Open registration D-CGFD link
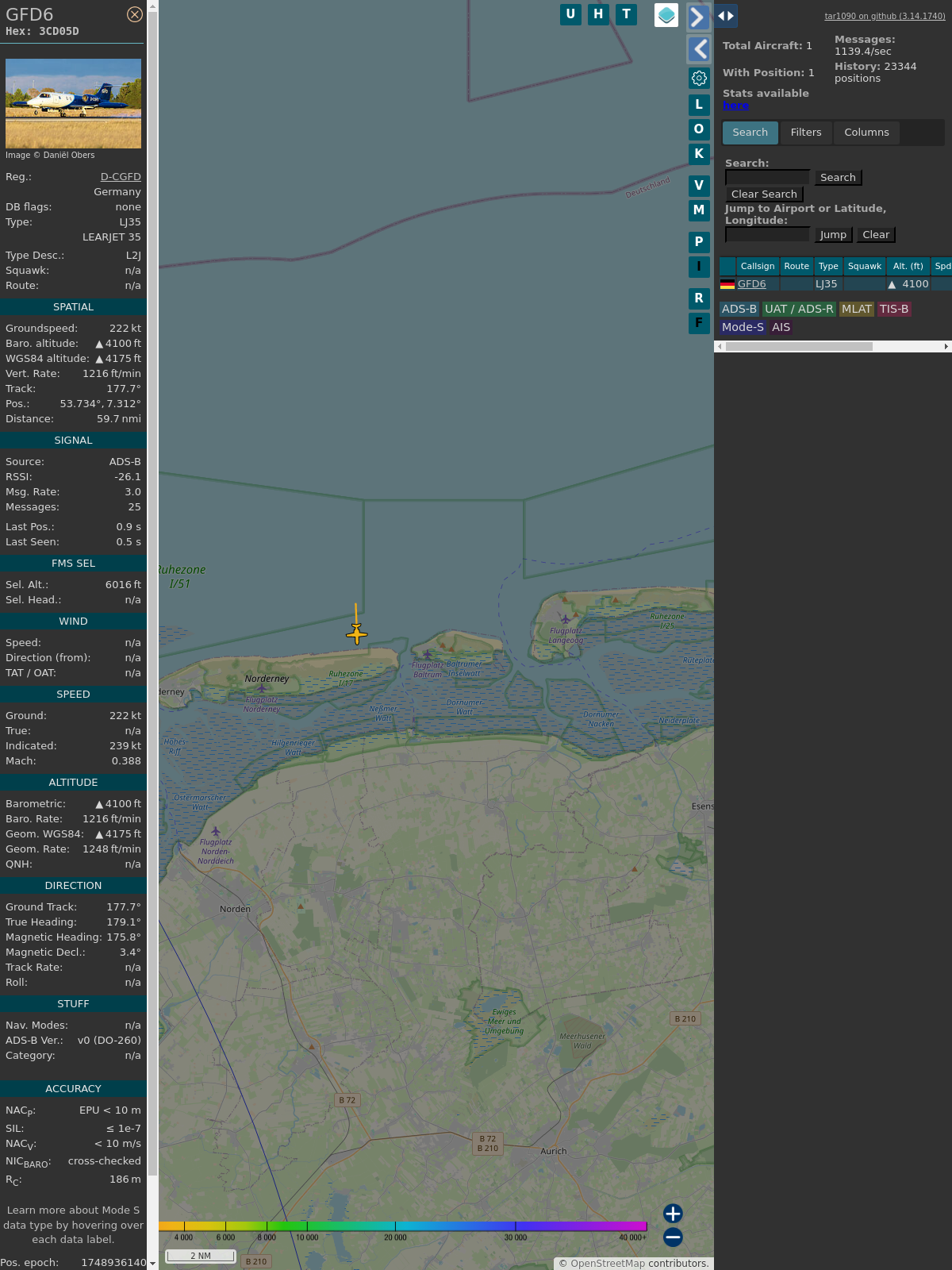This screenshot has width=952, height=1270. click(121, 177)
